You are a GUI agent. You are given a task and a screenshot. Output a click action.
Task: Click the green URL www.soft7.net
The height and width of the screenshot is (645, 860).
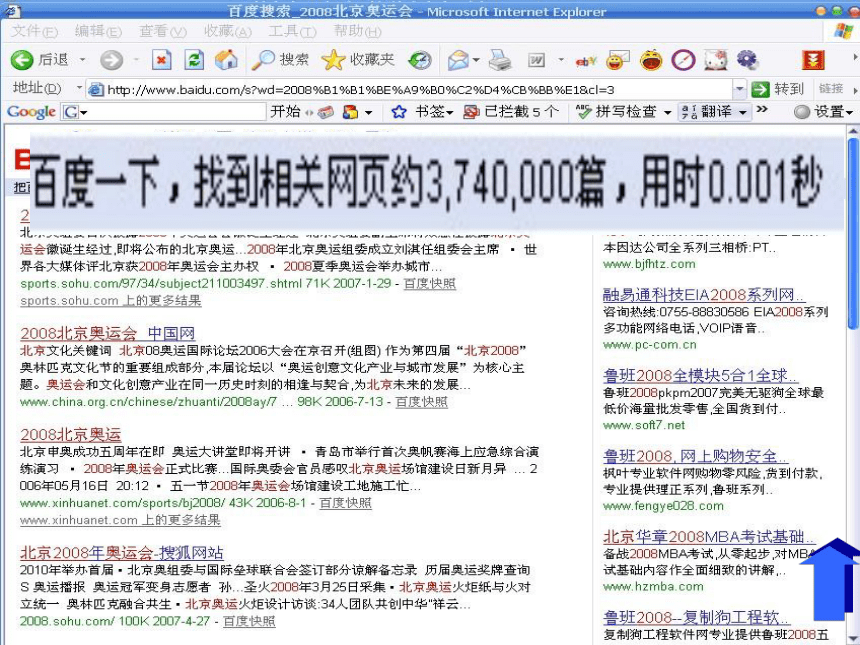[x=644, y=425]
